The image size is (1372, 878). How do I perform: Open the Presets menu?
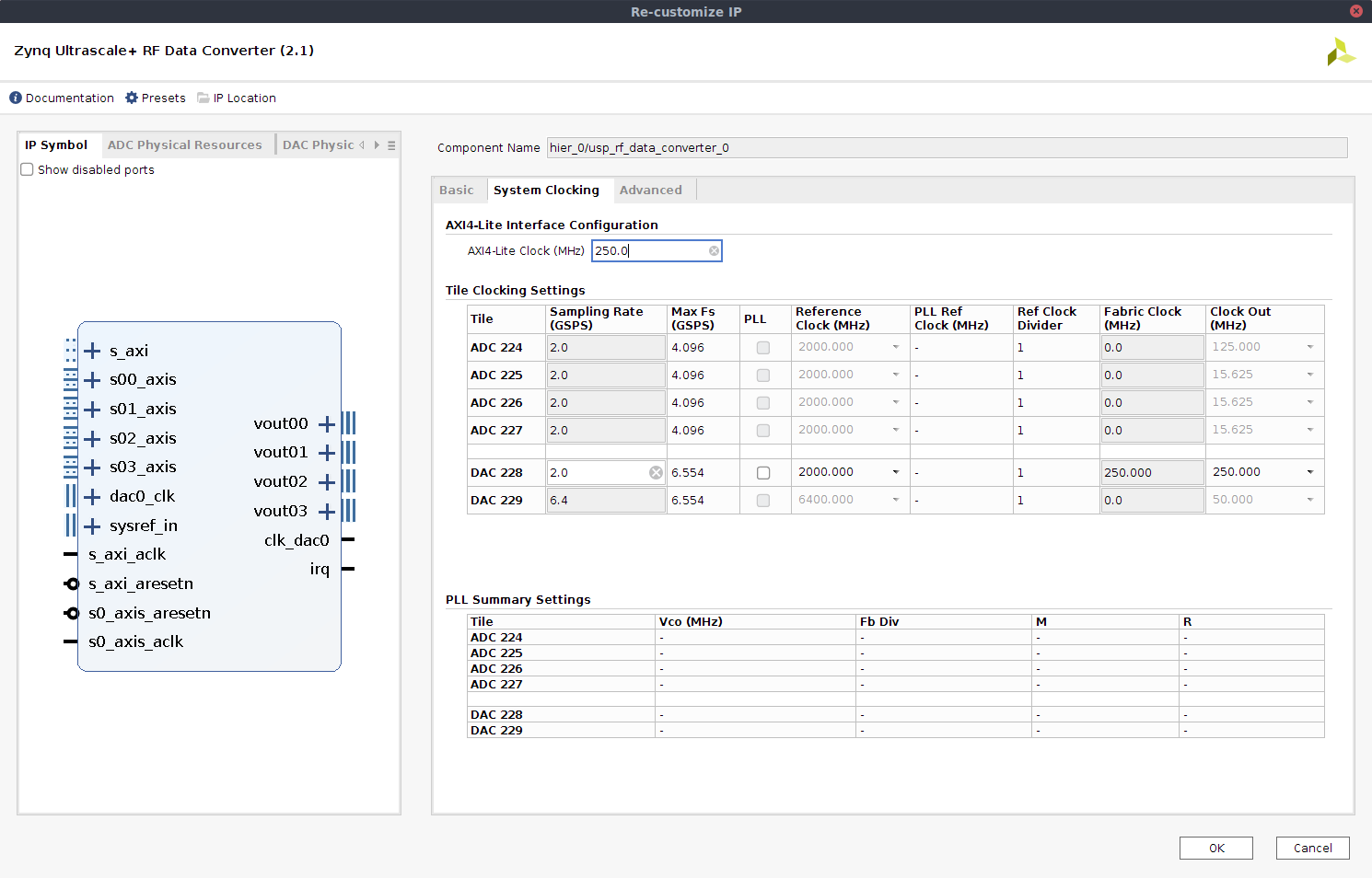[164, 98]
